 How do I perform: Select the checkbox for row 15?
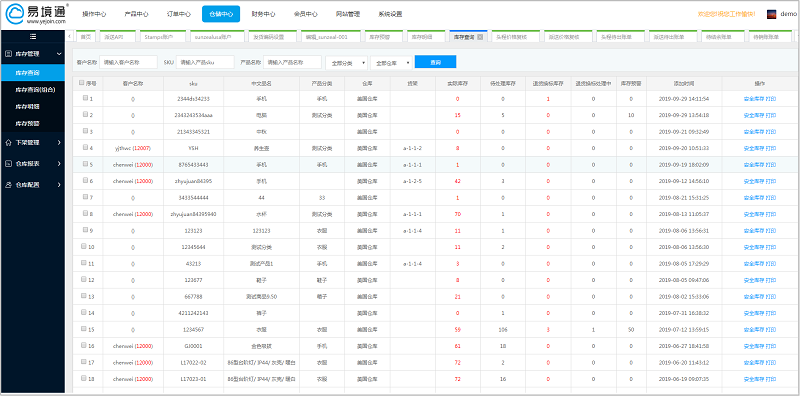85,329
